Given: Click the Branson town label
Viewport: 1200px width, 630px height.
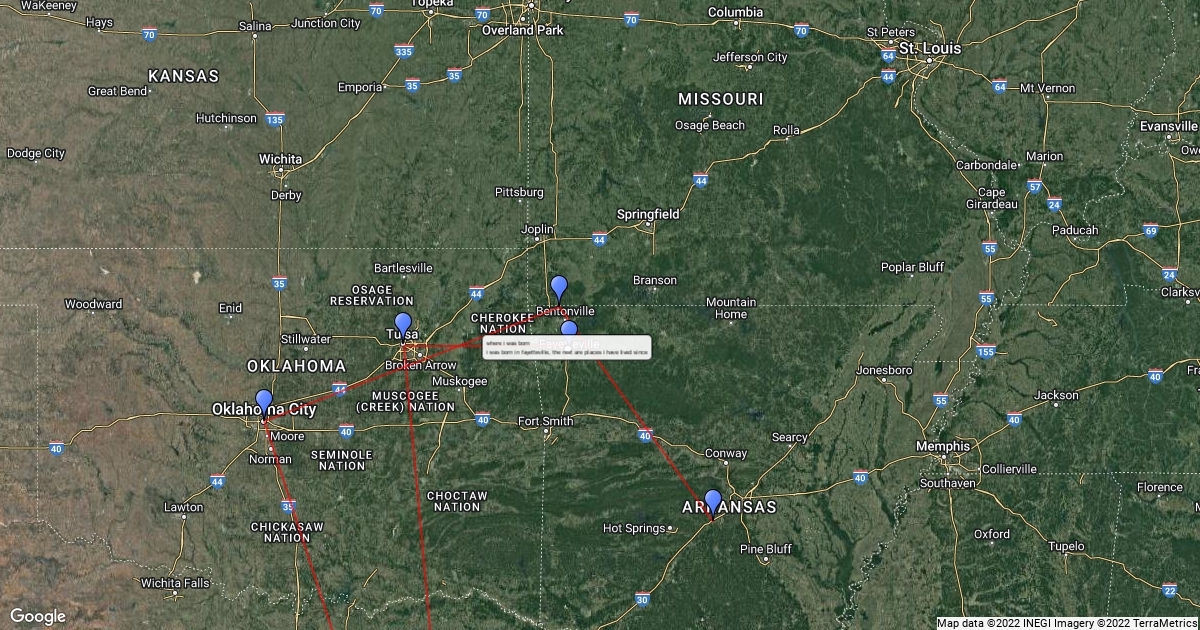Looking at the screenshot, I should point(655,280).
